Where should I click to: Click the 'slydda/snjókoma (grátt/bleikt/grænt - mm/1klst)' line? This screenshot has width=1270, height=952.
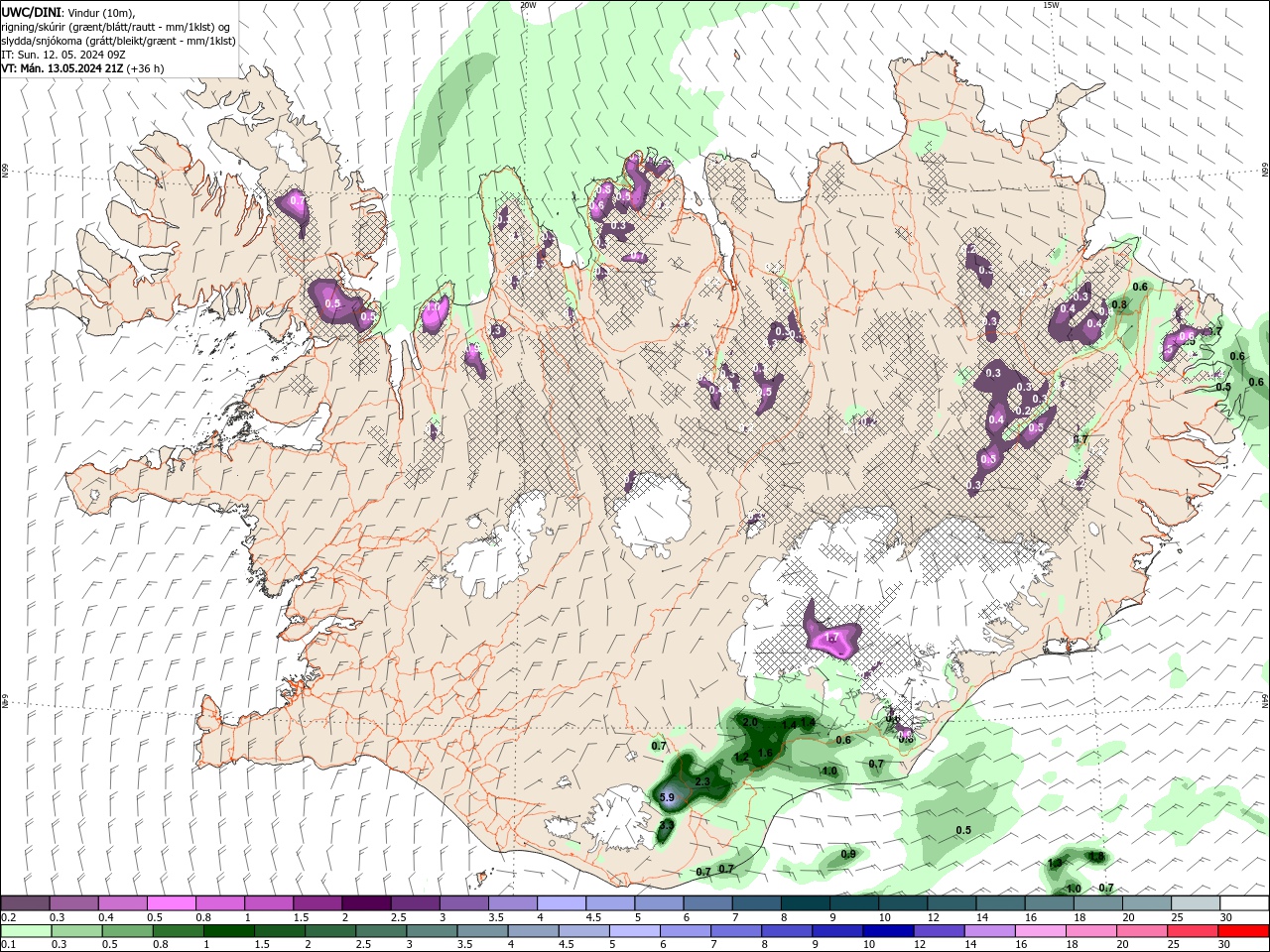tap(118, 41)
